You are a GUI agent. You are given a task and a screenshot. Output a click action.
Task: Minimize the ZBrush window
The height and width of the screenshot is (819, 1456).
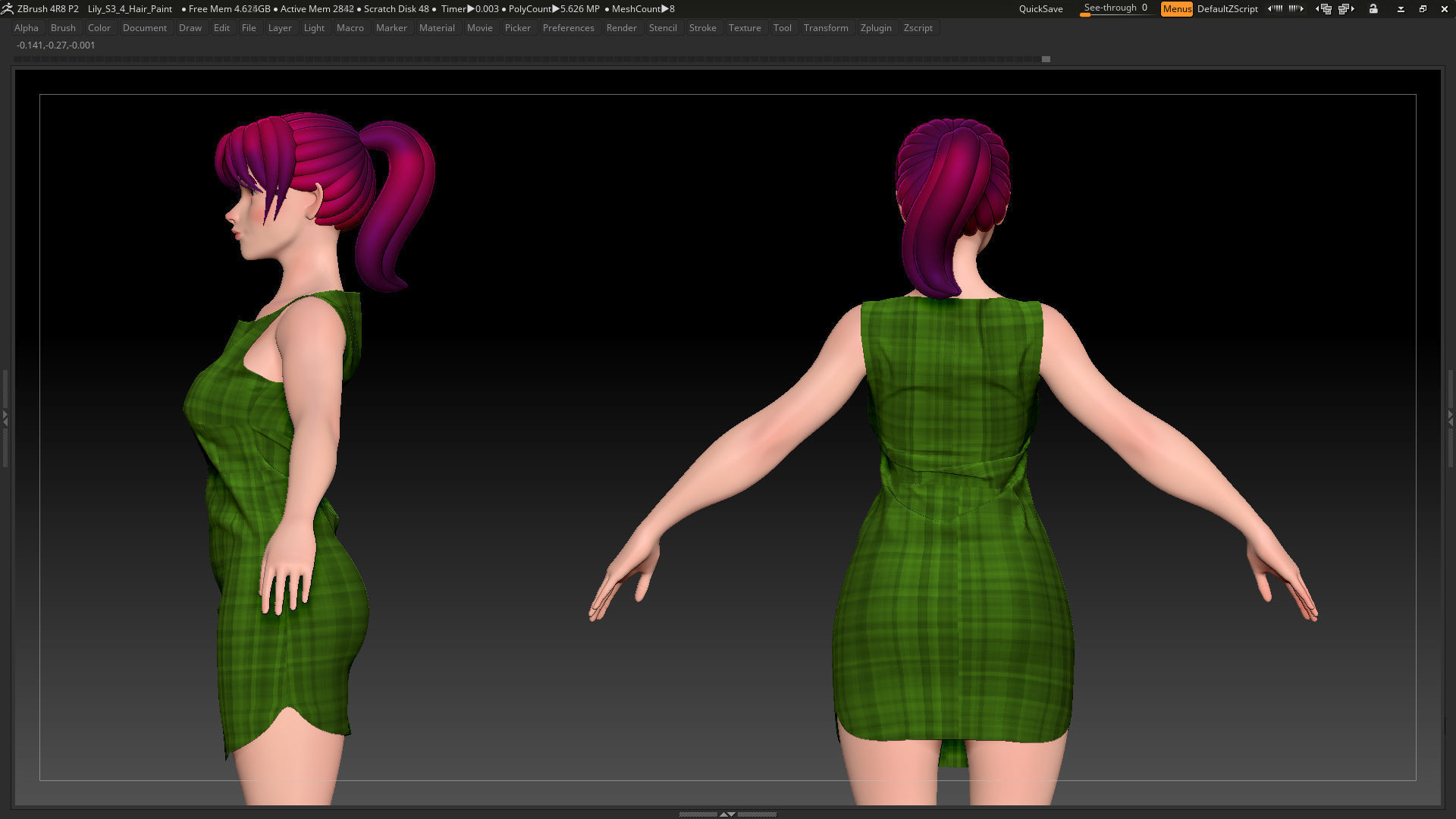(1401, 9)
